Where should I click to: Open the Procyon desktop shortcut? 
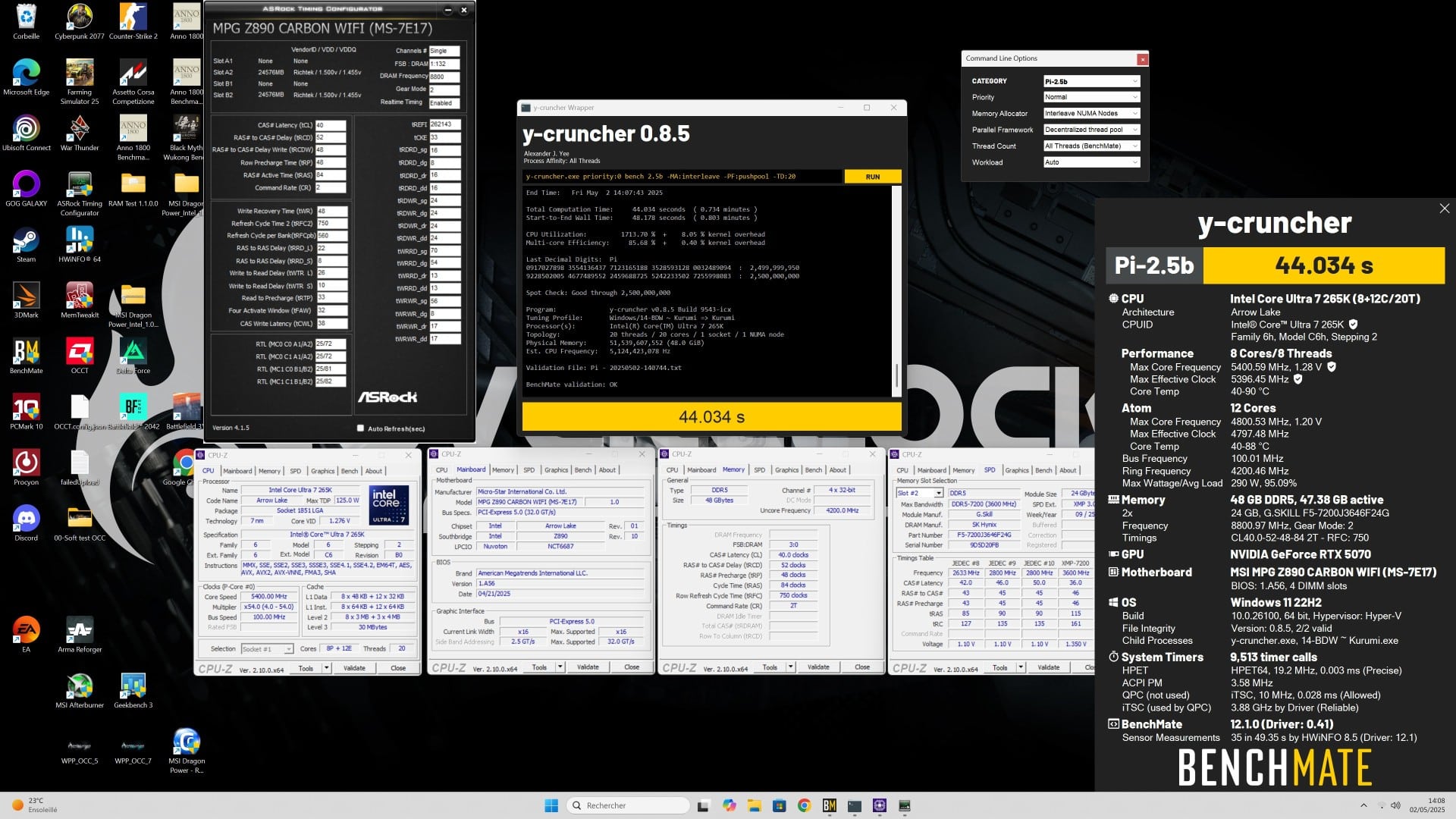(27, 467)
